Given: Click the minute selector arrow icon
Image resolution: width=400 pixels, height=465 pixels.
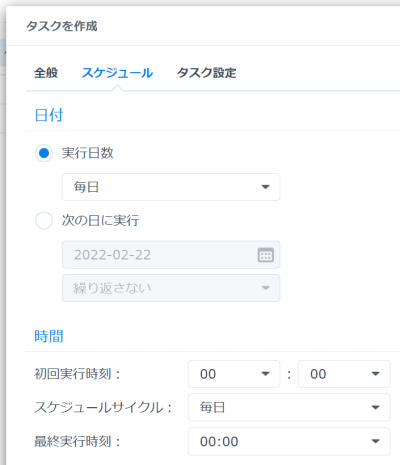Looking at the screenshot, I should coord(376,374).
